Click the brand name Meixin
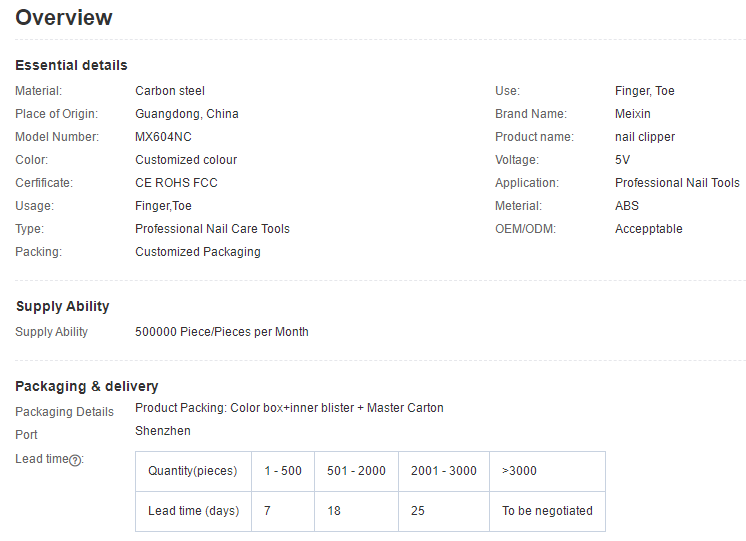 point(632,114)
